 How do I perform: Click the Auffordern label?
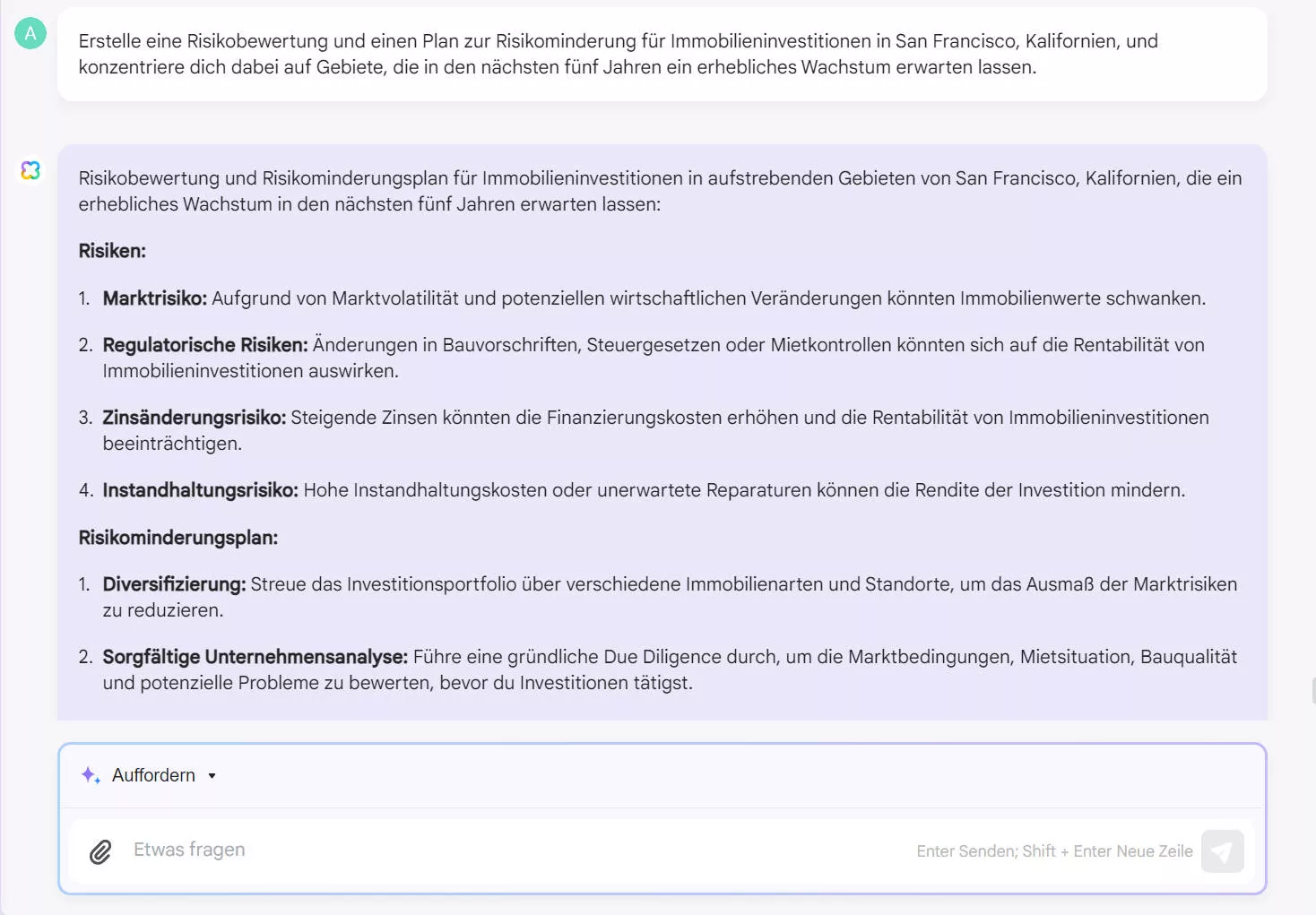point(152,774)
